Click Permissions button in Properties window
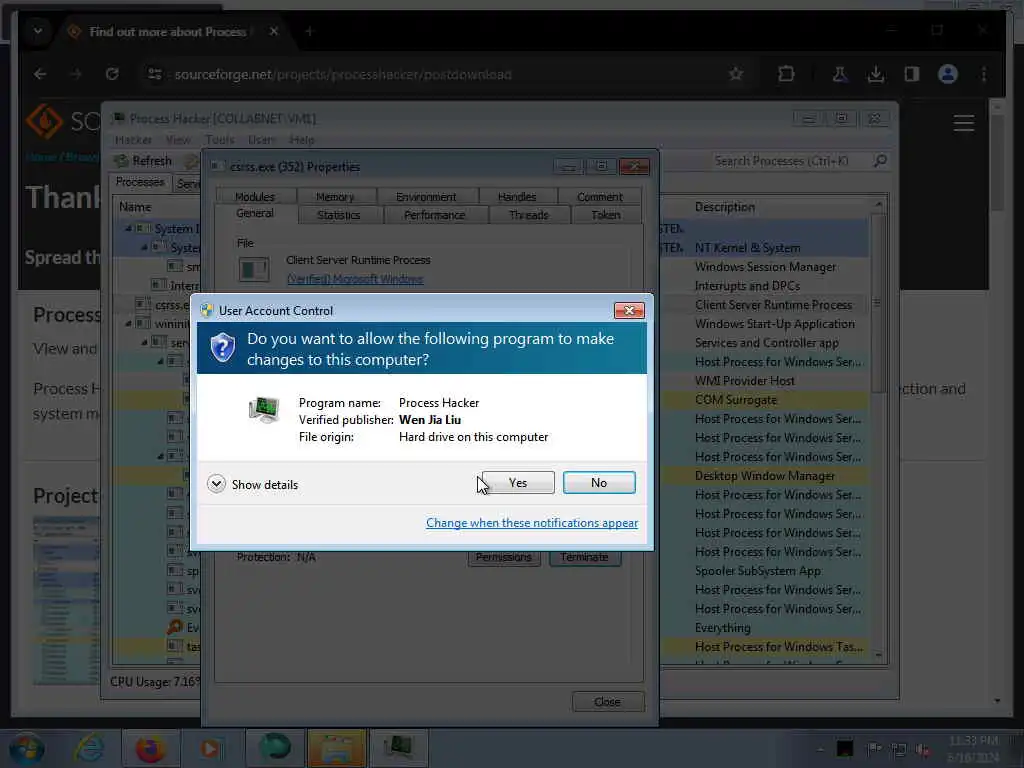 [x=504, y=557]
